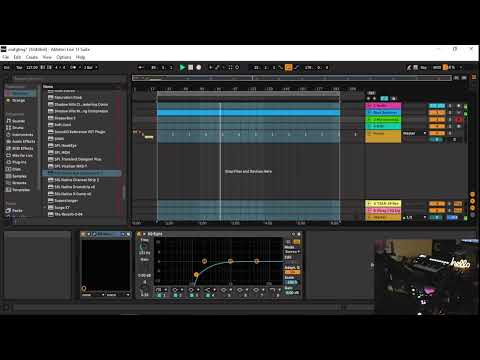Select SPL IRON plugin in list
This screenshot has height=360, width=480.
(62, 152)
